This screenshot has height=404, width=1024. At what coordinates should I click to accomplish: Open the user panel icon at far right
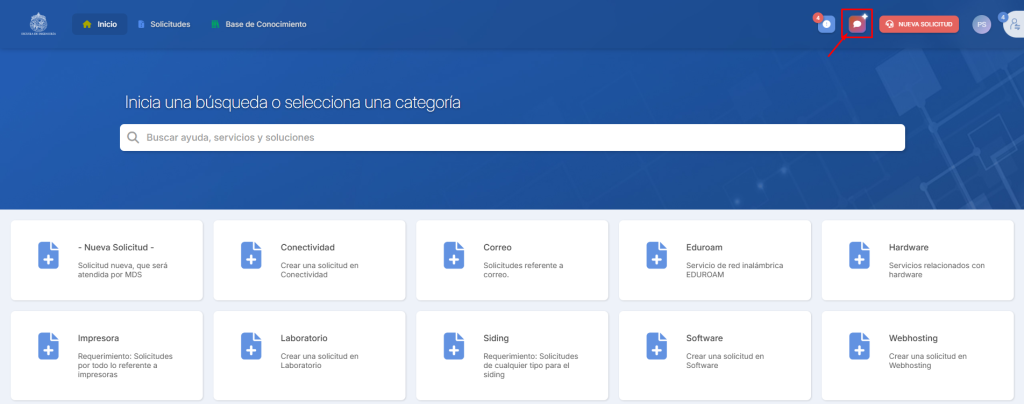coord(1014,25)
